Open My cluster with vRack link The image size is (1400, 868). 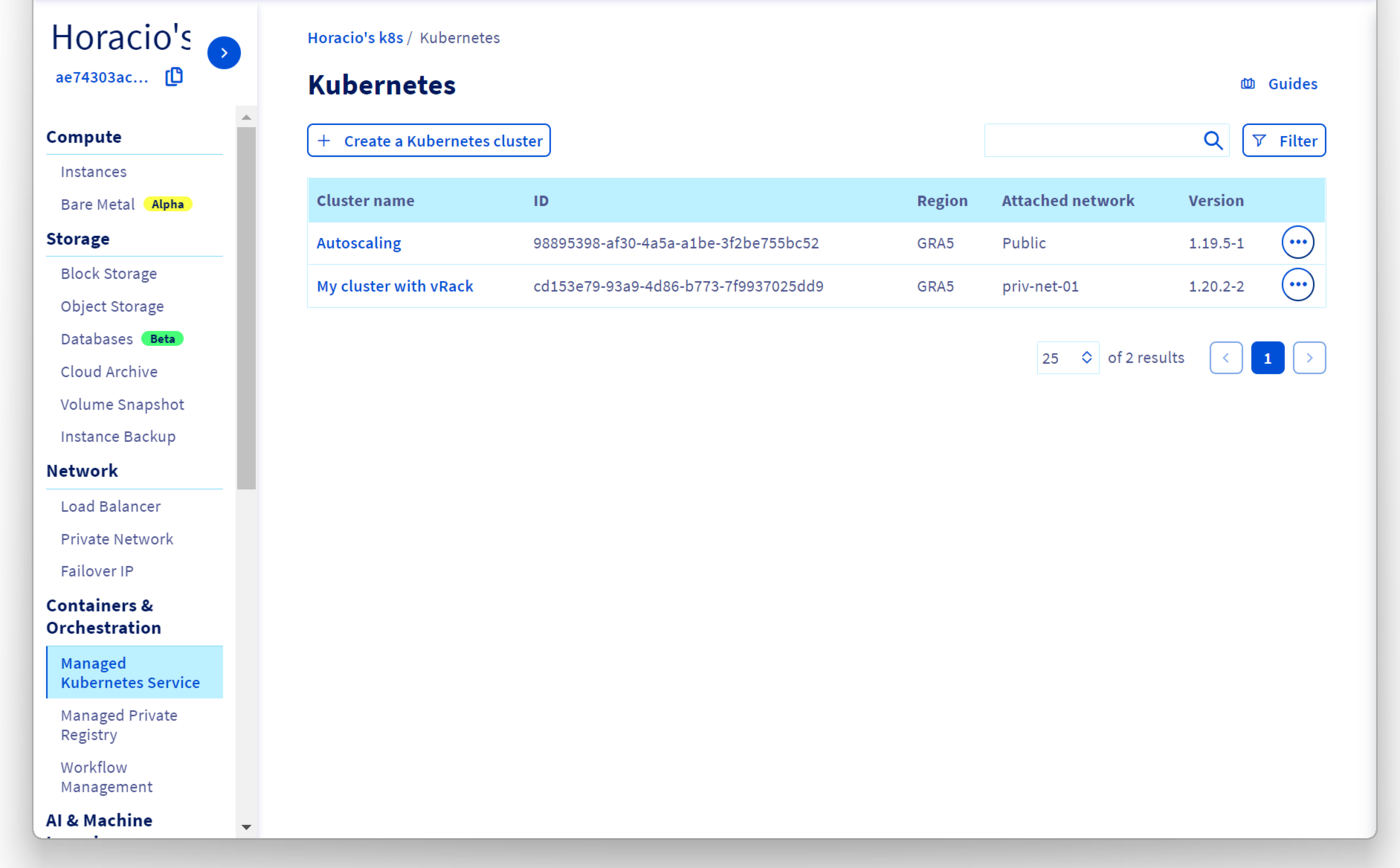(395, 286)
